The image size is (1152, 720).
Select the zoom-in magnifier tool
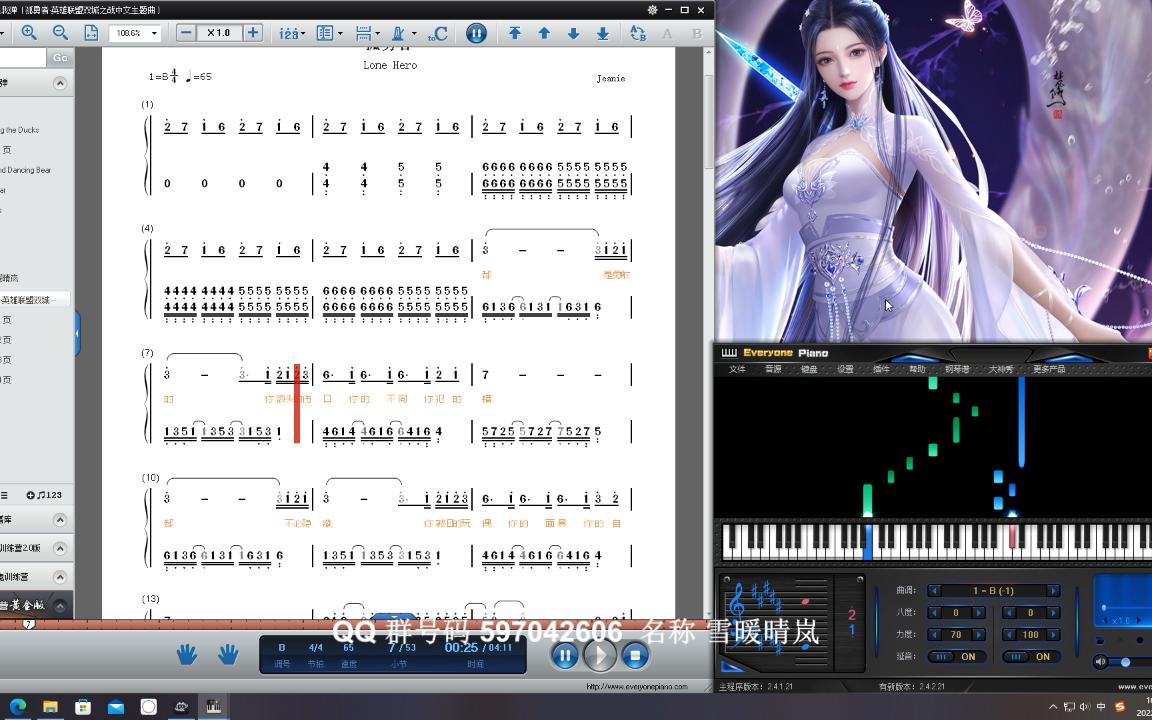point(28,32)
